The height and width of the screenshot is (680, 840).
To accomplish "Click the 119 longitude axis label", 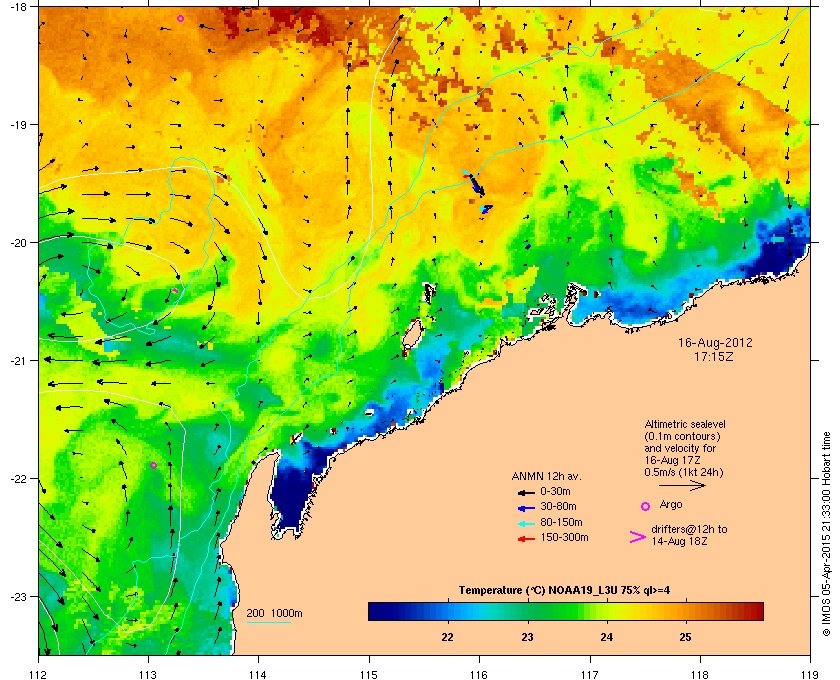I will pos(810,675).
